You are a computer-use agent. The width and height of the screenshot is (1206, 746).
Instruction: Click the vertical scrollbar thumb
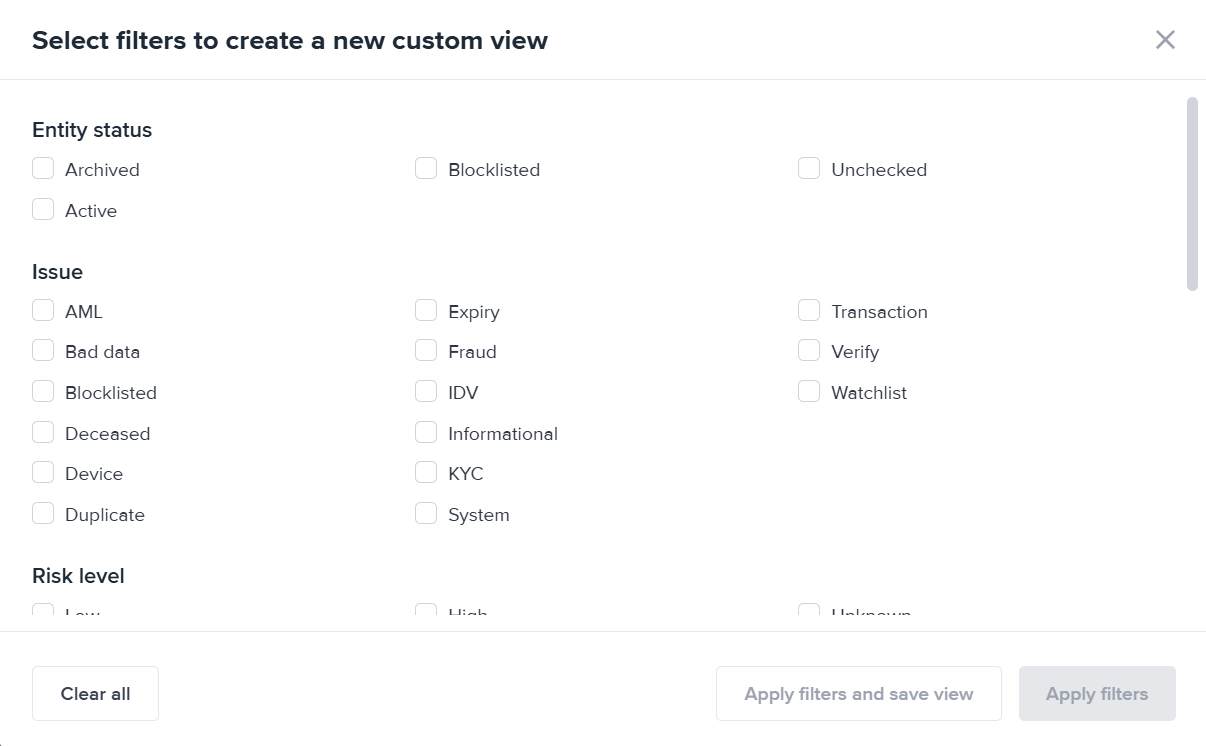pyautogui.click(x=1191, y=194)
